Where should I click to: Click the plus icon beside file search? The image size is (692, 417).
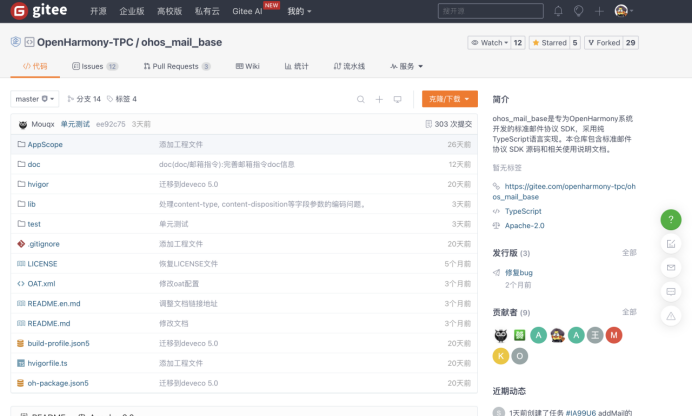coord(379,99)
